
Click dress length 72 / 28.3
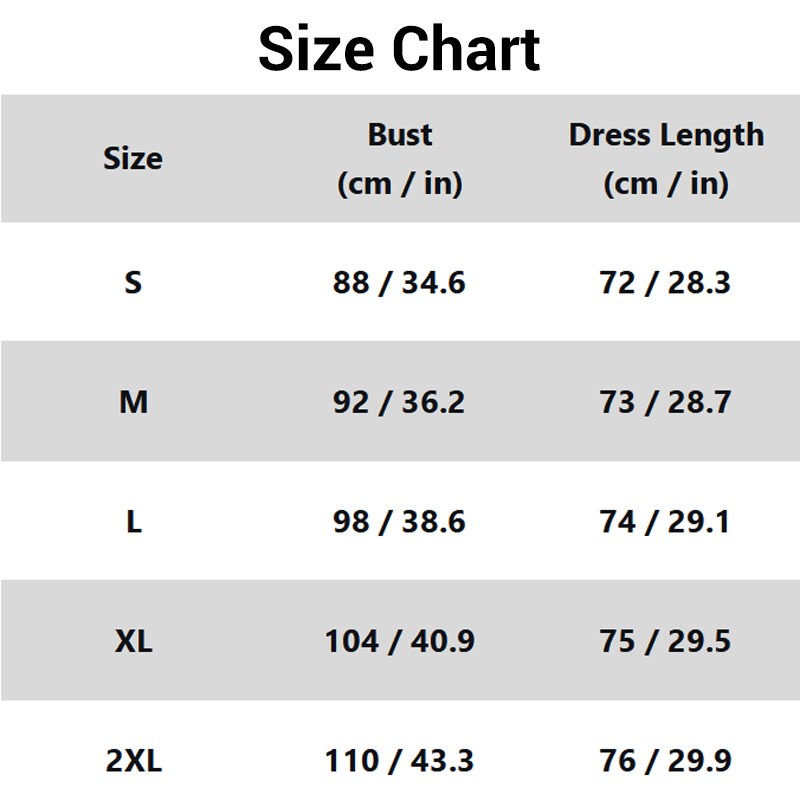[x=665, y=283]
